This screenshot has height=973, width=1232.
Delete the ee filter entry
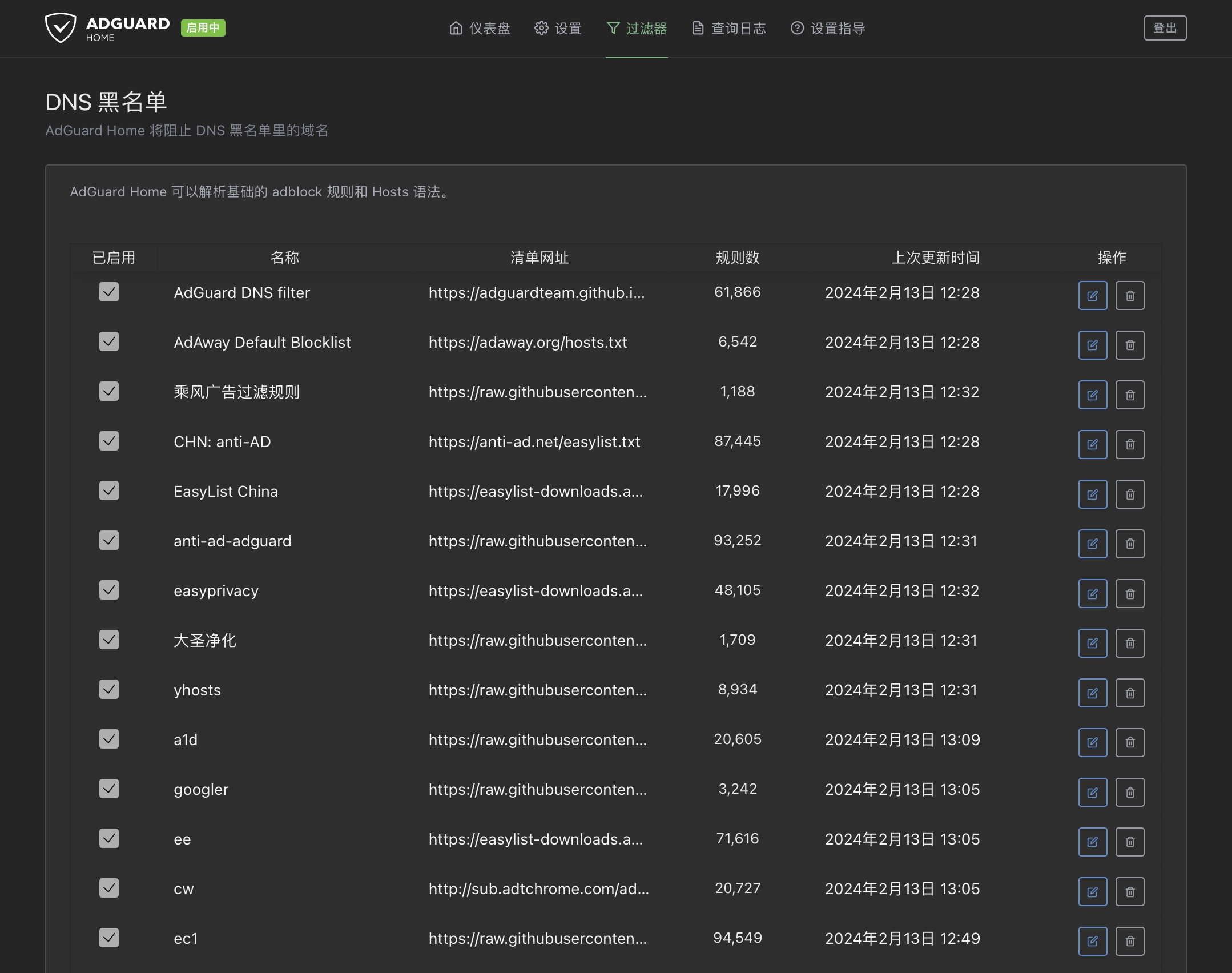1130,842
